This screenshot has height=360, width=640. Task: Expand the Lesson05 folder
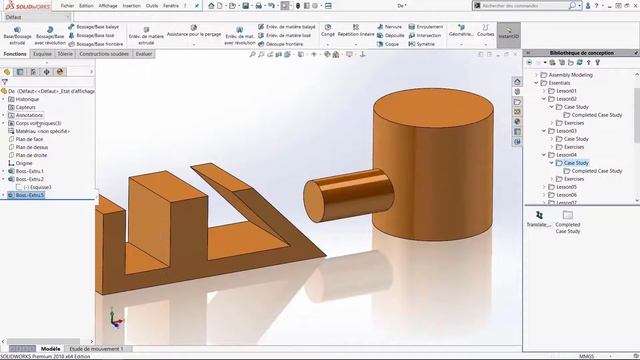point(544,187)
